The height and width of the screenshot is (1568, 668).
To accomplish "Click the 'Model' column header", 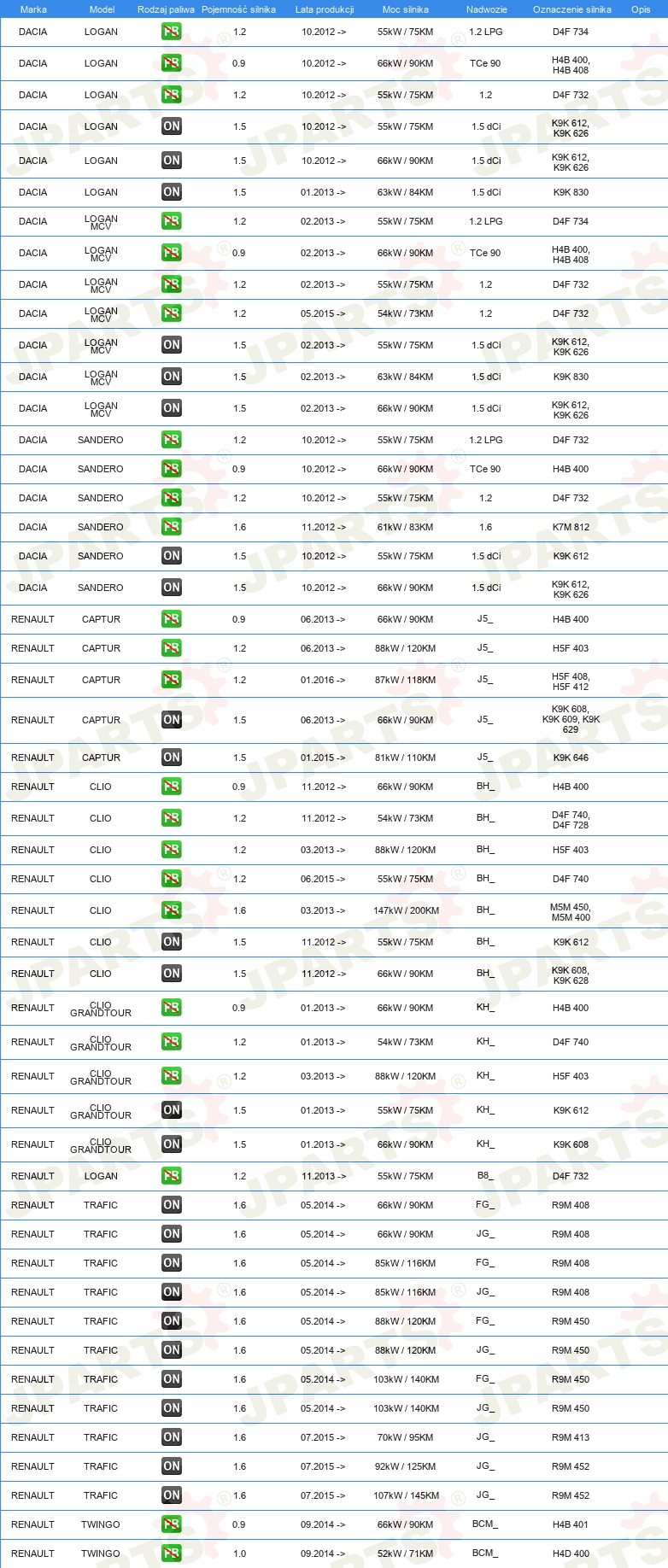I will click(x=102, y=9).
